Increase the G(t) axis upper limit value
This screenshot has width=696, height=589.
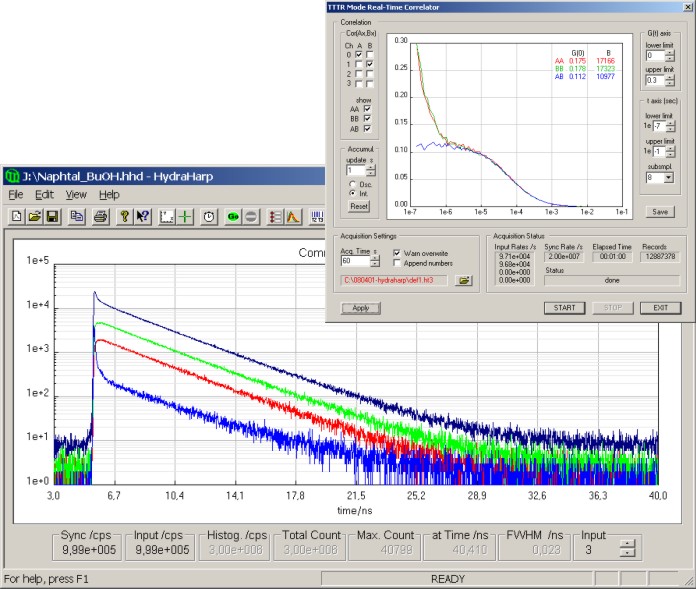pyautogui.click(x=669, y=79)
